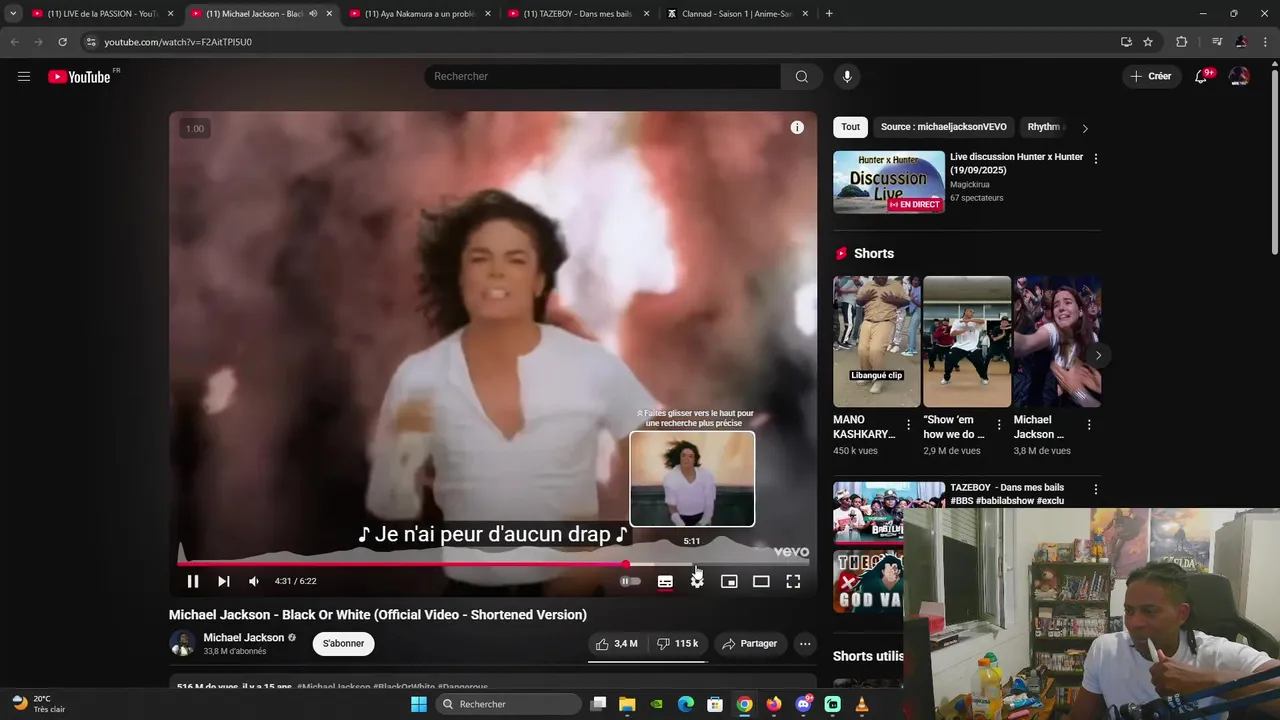Share the video with Partager
Viewport: 1280px width, 720px height.
pos(750,644)
